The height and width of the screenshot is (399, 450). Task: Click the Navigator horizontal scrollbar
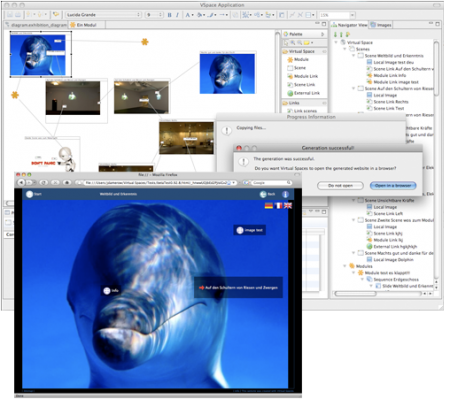356,294
